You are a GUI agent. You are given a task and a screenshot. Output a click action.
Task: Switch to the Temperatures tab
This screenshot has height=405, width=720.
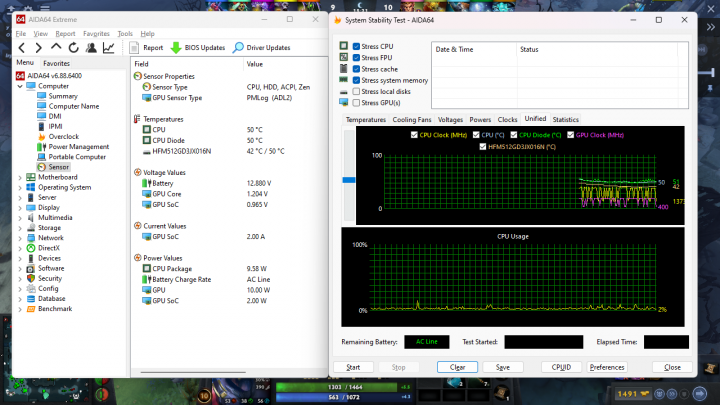[366, 119]
